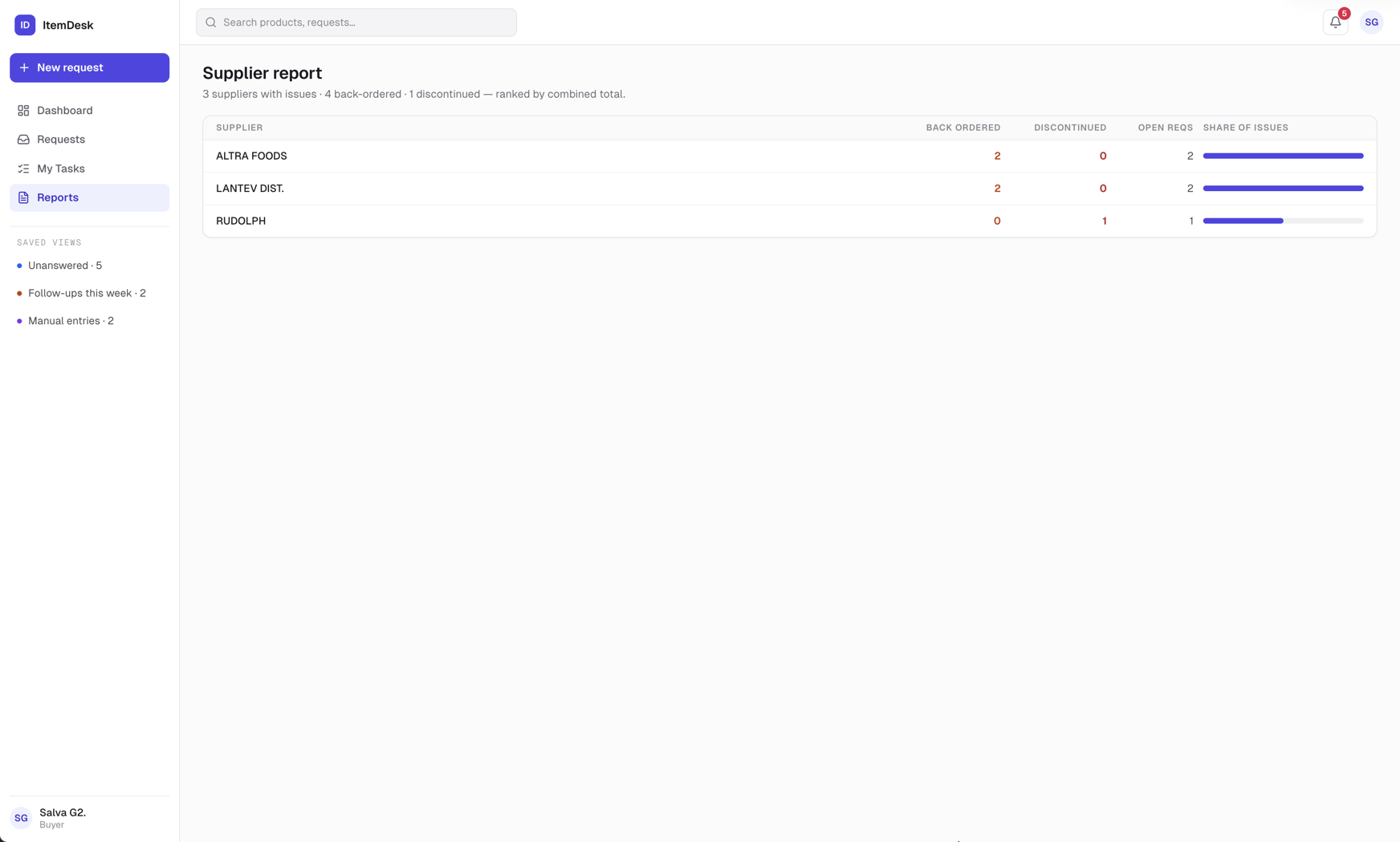
Task: Open the Unanswered saved view
Action: (x=89, y=266)
